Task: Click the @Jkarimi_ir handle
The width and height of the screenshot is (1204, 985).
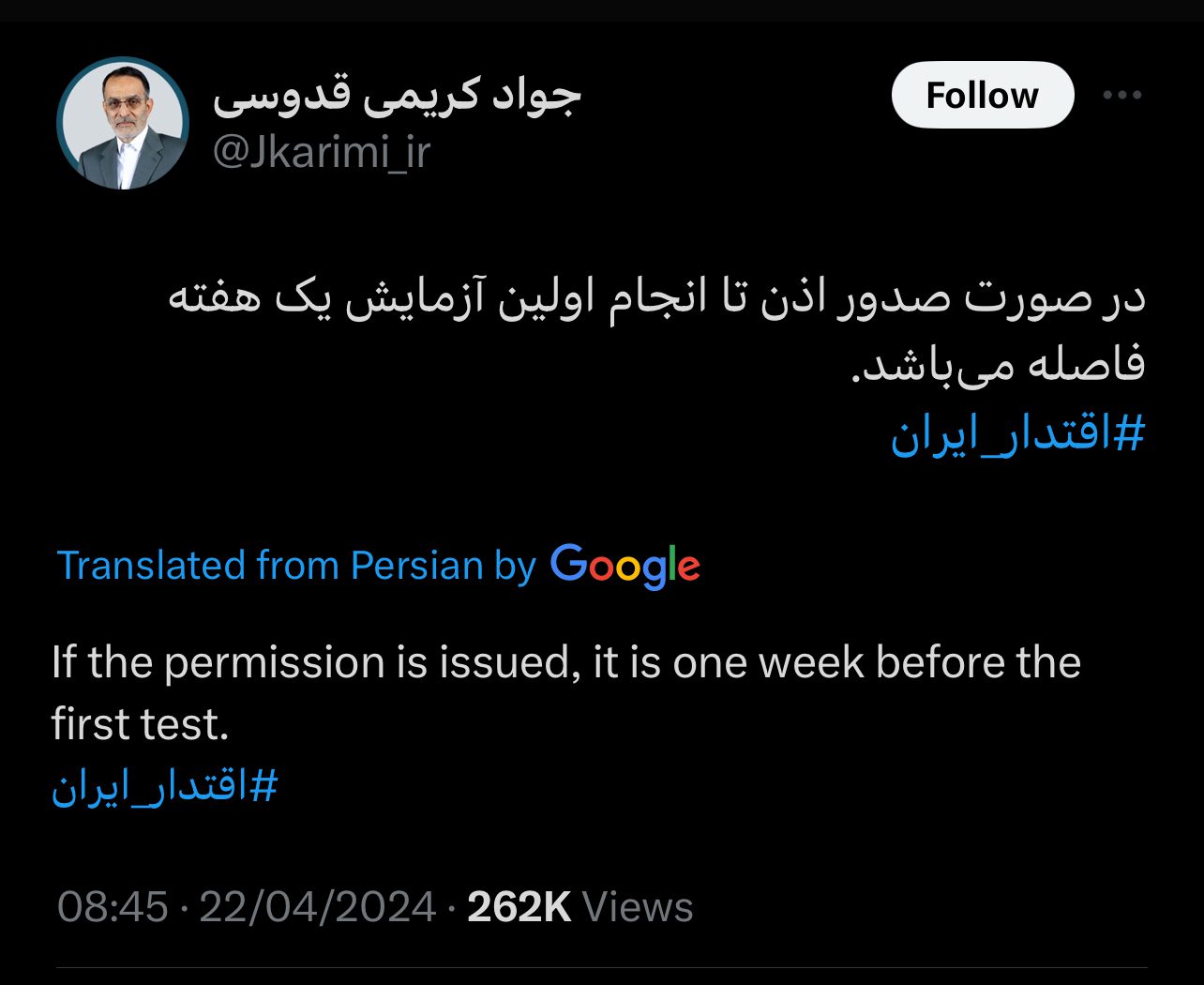Action: coord(322,152)
